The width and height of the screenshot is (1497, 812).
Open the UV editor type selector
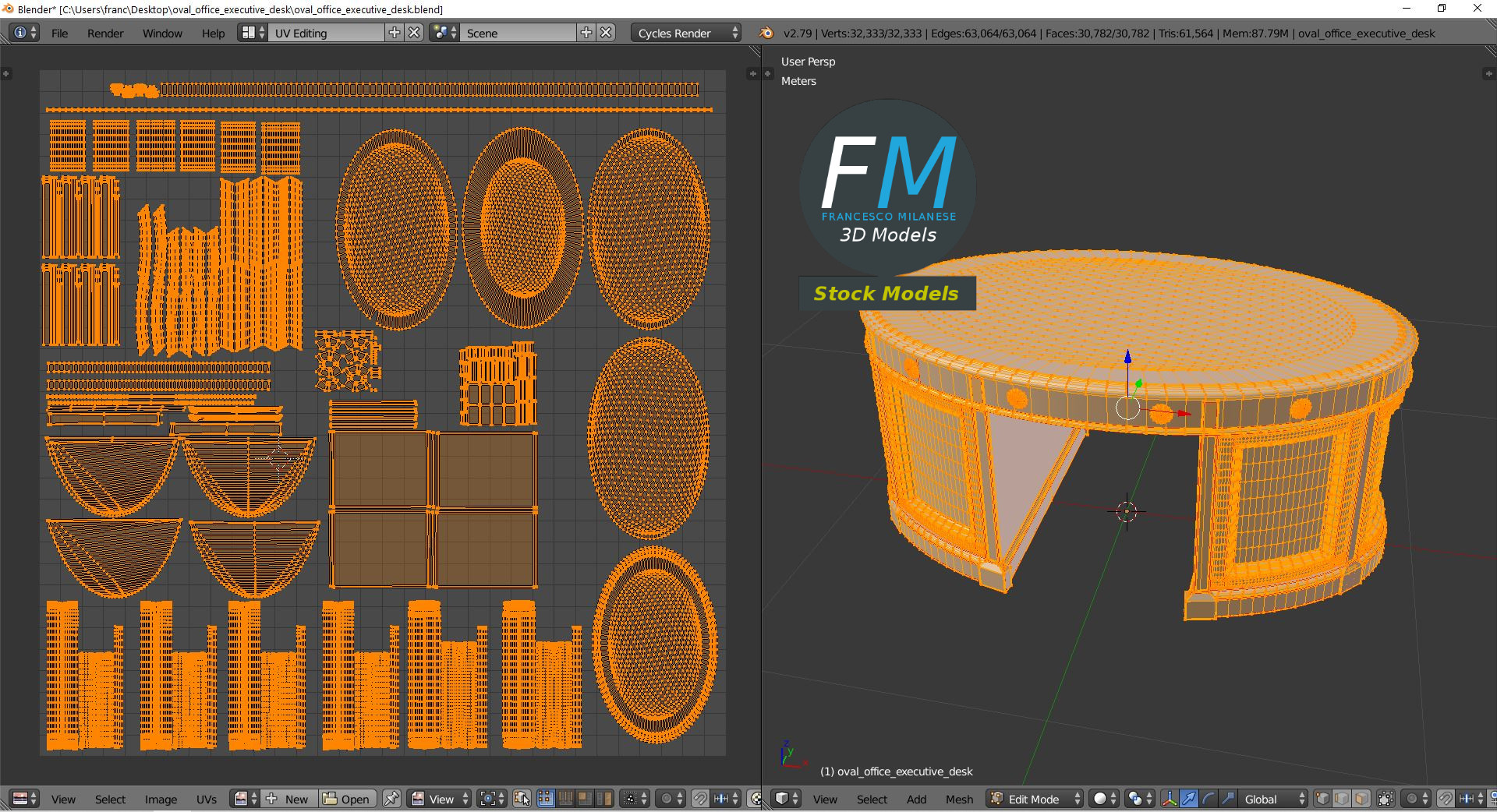click(24, 799)
